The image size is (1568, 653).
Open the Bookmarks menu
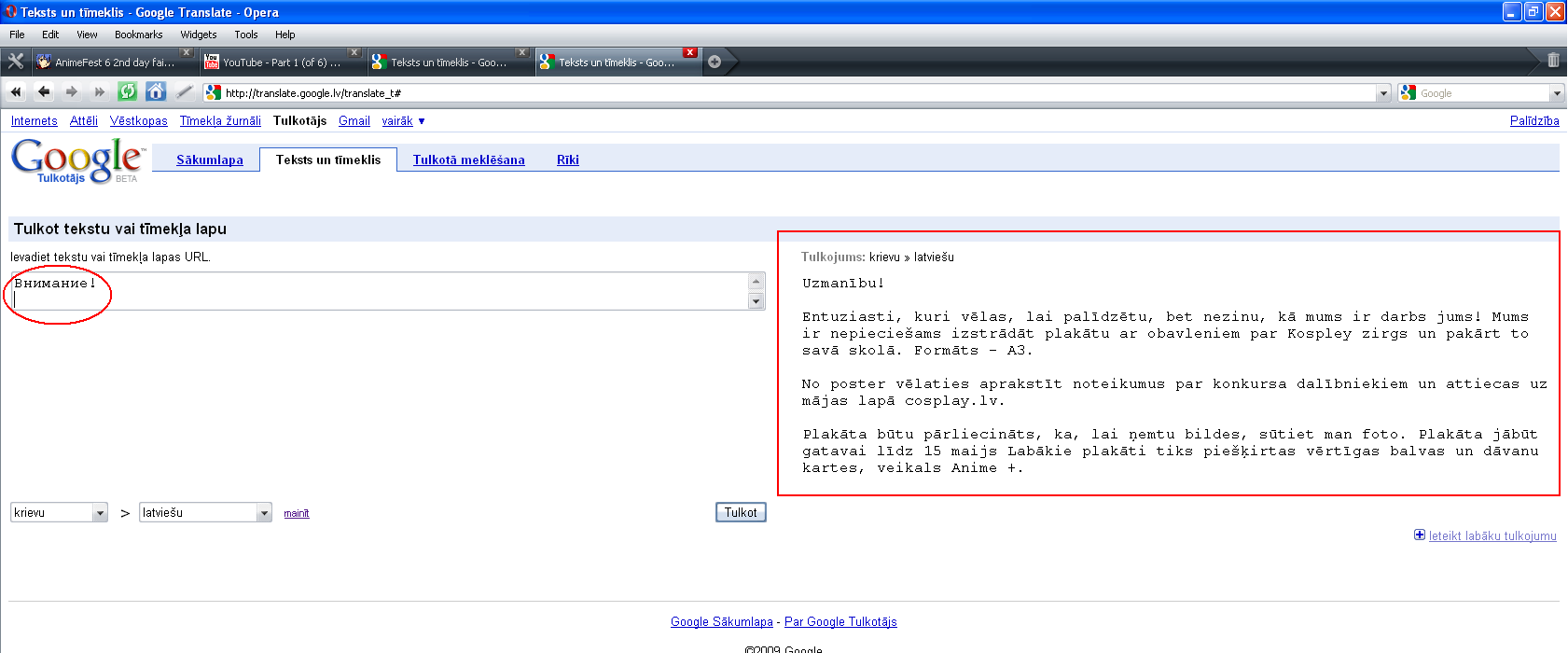(x=139, y=35)
